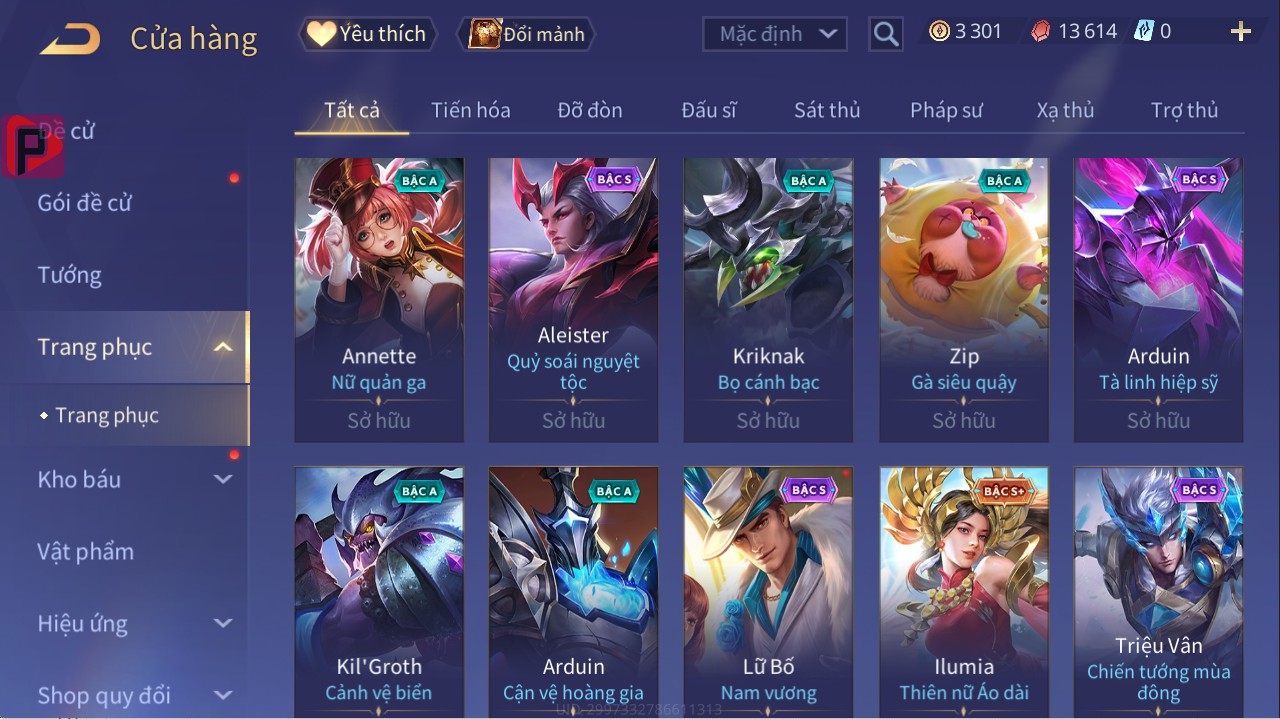
Task: Open the Ilumia Thiên nữ Áo dài card
Action: [964, 592]
